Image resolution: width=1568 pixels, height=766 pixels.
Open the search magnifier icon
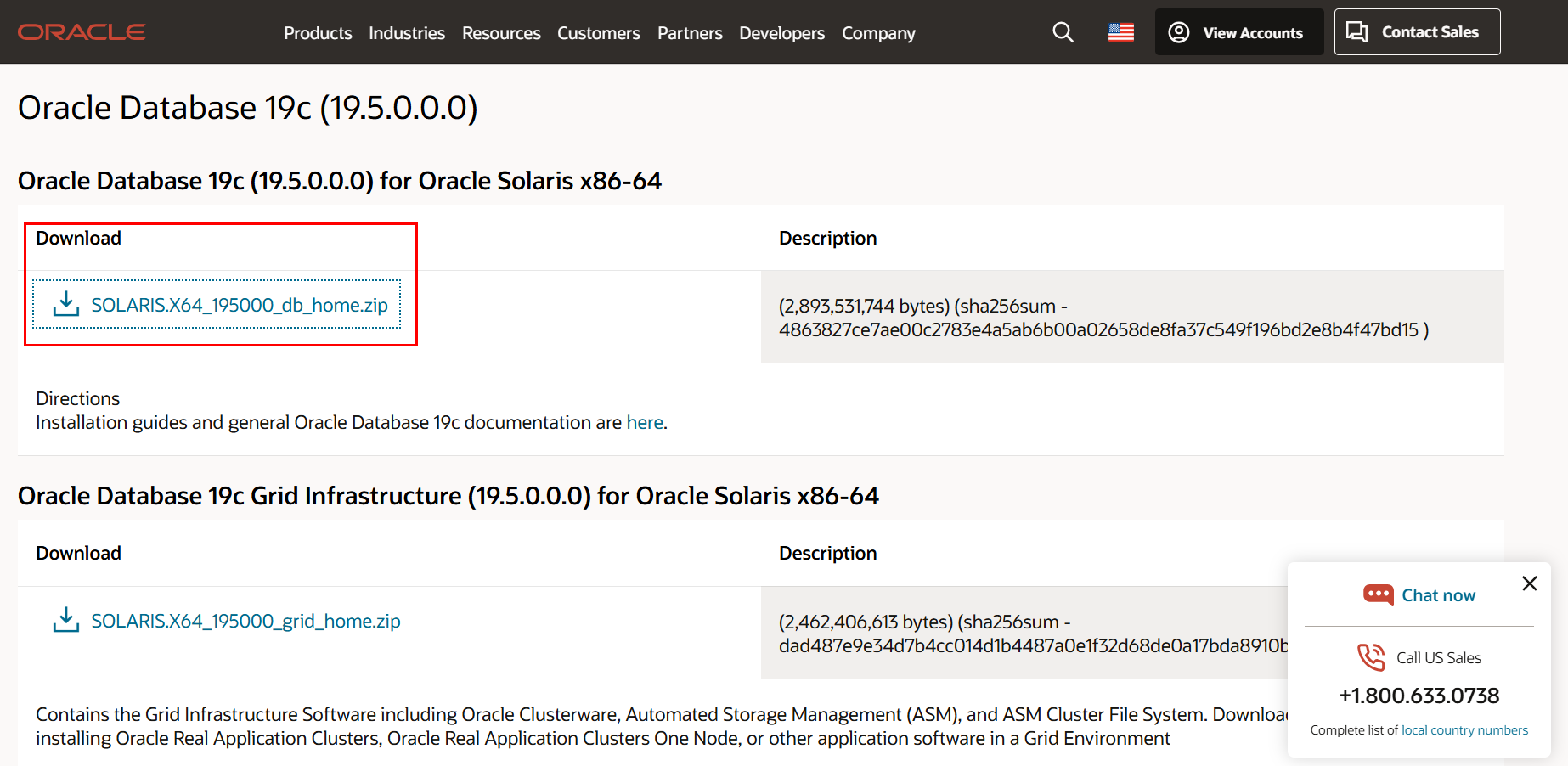pyautogui.click(x=1063, y=32)
